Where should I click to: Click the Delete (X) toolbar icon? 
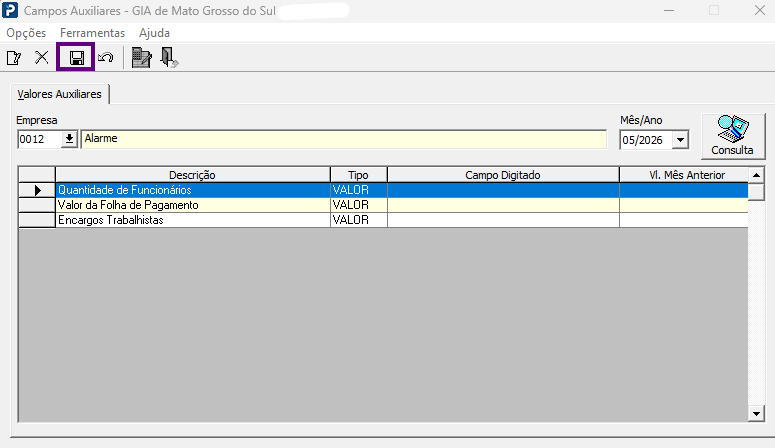42,57
